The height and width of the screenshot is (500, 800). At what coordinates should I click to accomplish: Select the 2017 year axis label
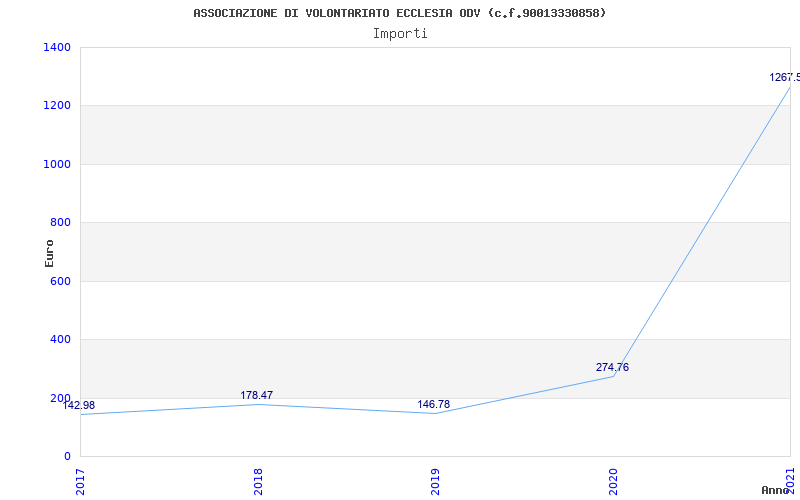(81, 482)
